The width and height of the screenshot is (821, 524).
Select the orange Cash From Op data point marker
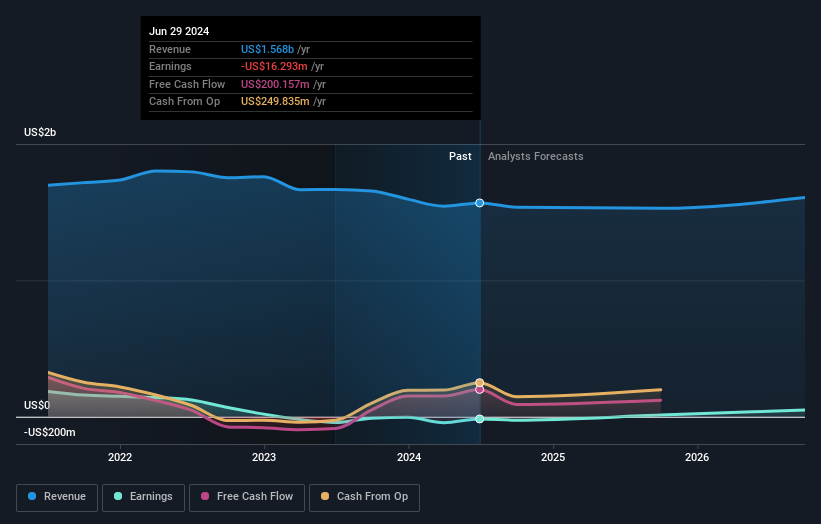[x=480, y=383]
